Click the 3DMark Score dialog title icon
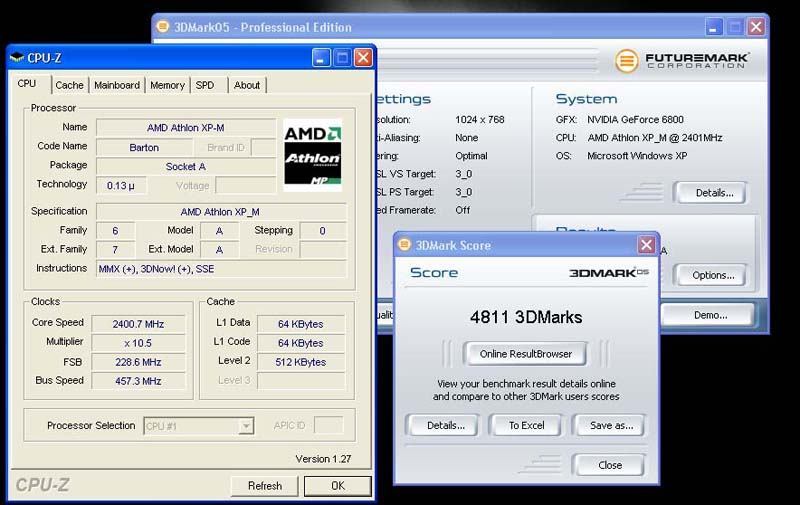The height and width of the screenshot is (505, 800). [x=405, y=244]
